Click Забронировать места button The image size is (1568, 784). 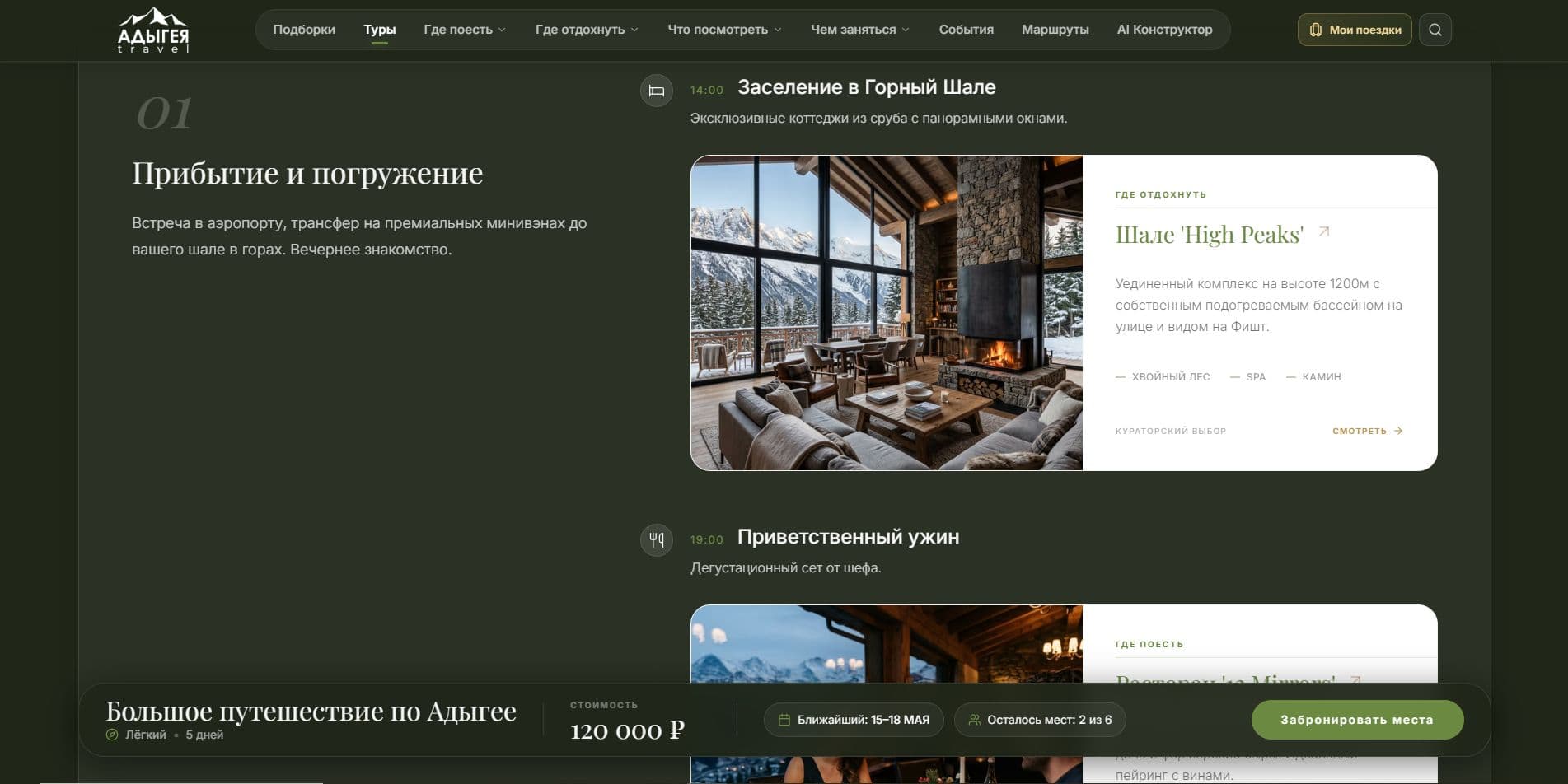1357,720
